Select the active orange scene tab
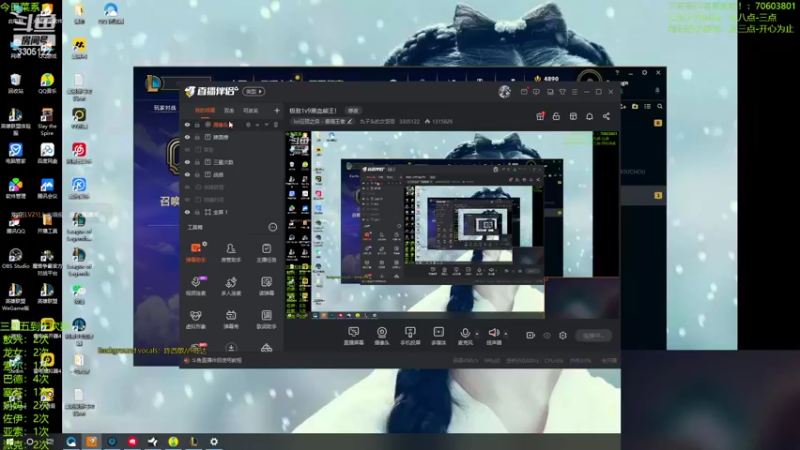 coord(205,111)
